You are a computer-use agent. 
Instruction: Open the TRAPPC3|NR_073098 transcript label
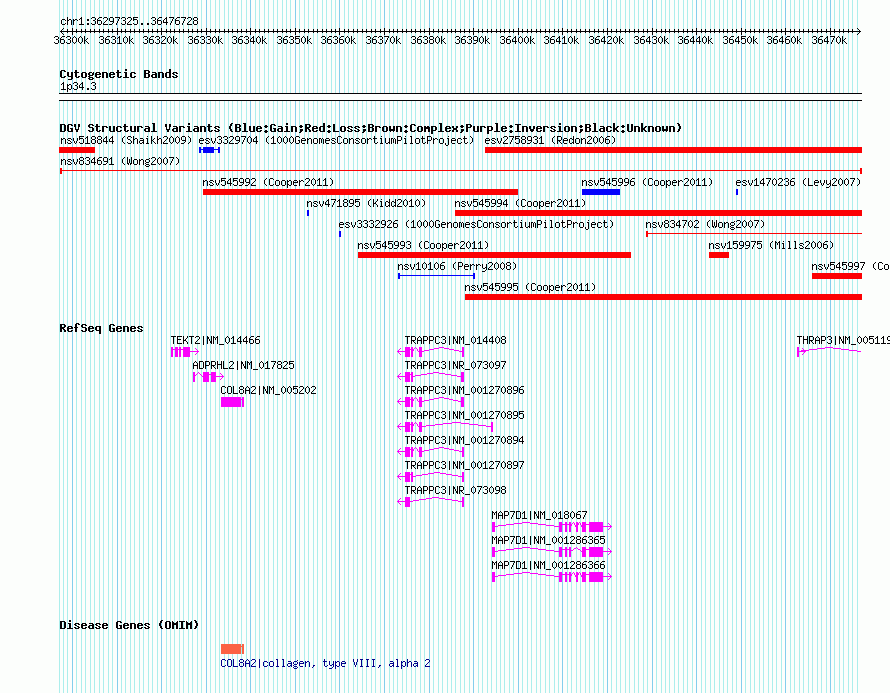point(455,490)
